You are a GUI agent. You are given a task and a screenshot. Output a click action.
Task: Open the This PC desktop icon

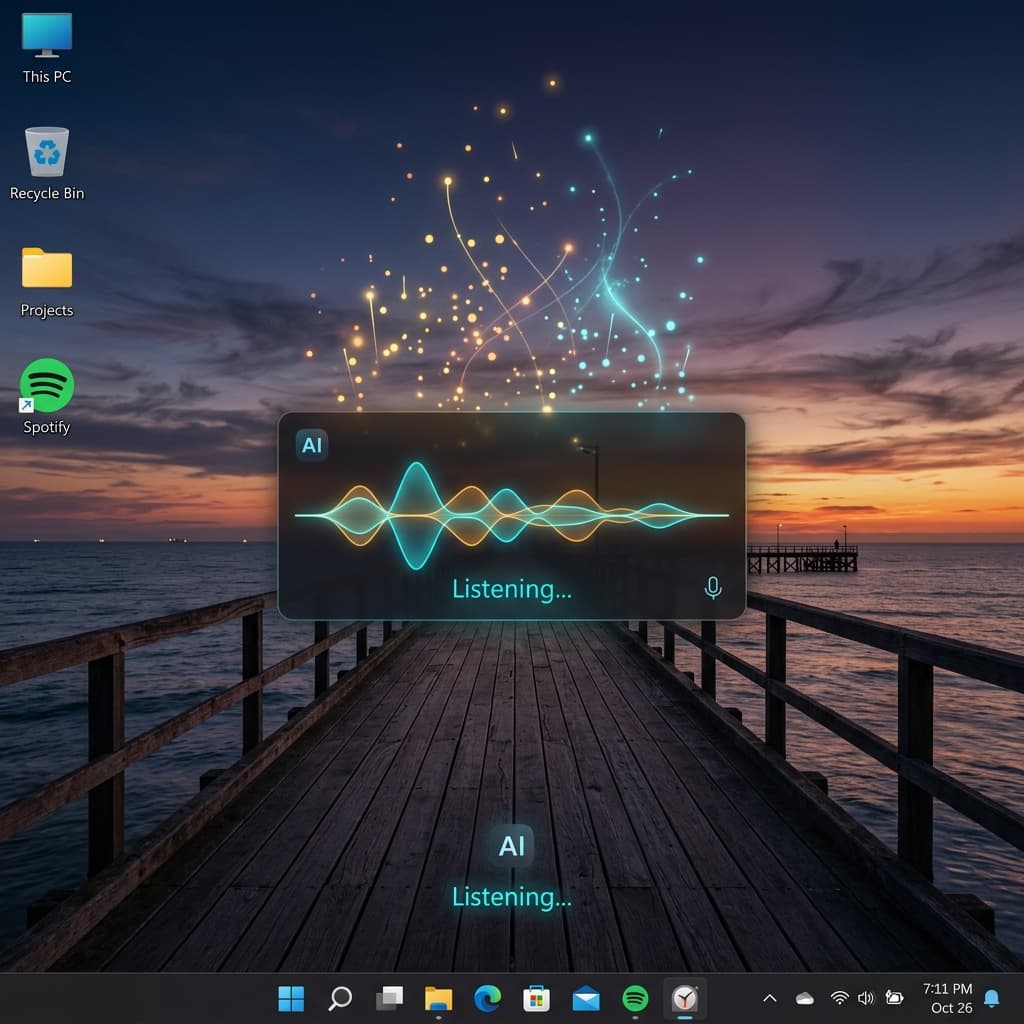[46, 48]
